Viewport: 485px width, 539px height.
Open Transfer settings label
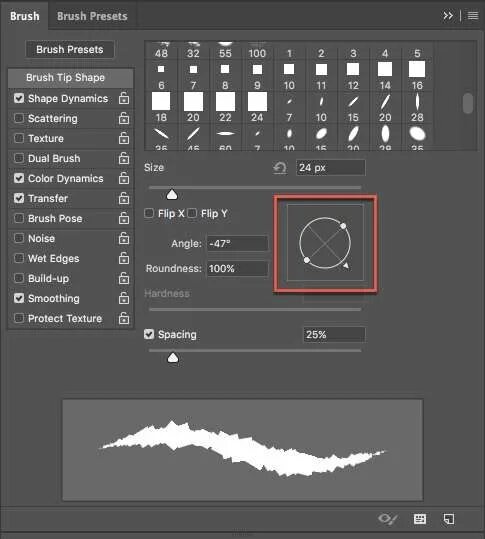[48, 198]
